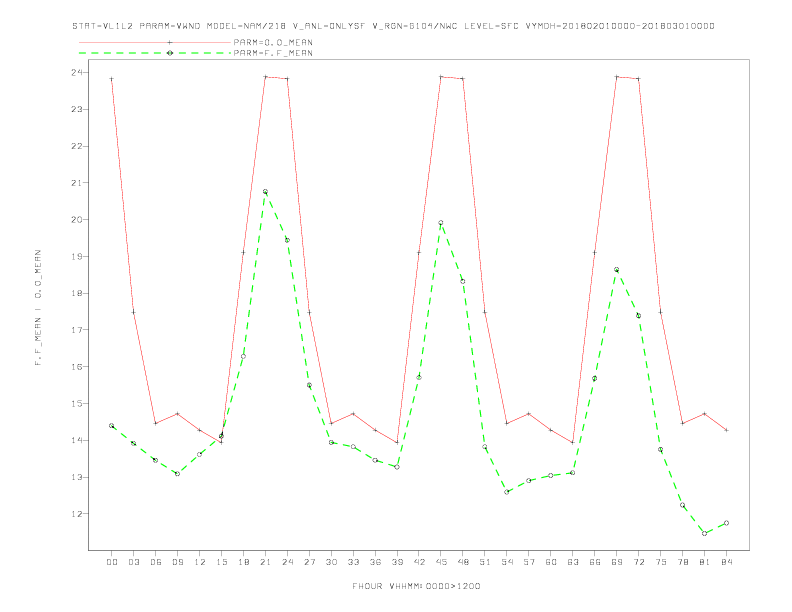The width and height of the screenshot is (792, 612).
Task: Click forecast hour 00 on x-axis
Action: pos(112,562)
